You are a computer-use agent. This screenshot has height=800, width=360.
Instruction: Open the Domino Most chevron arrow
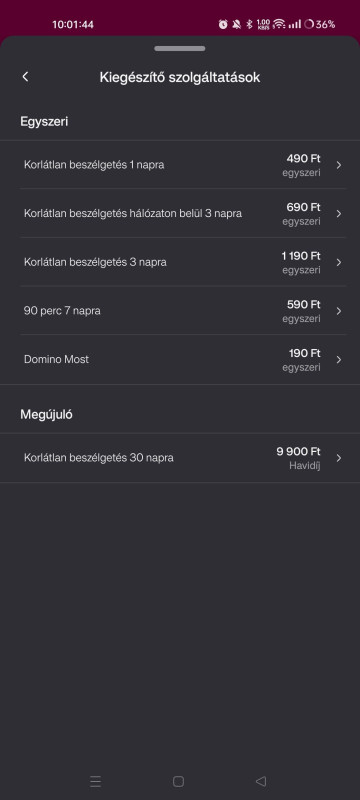coord(339,359)
